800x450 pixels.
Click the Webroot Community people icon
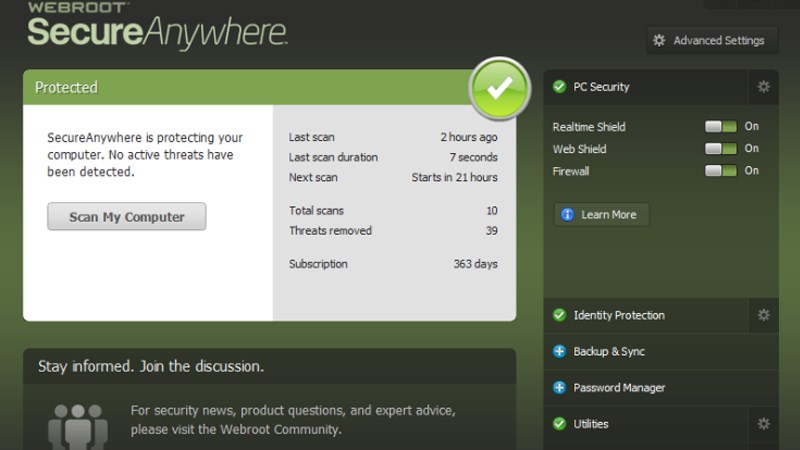coord(77,424)
